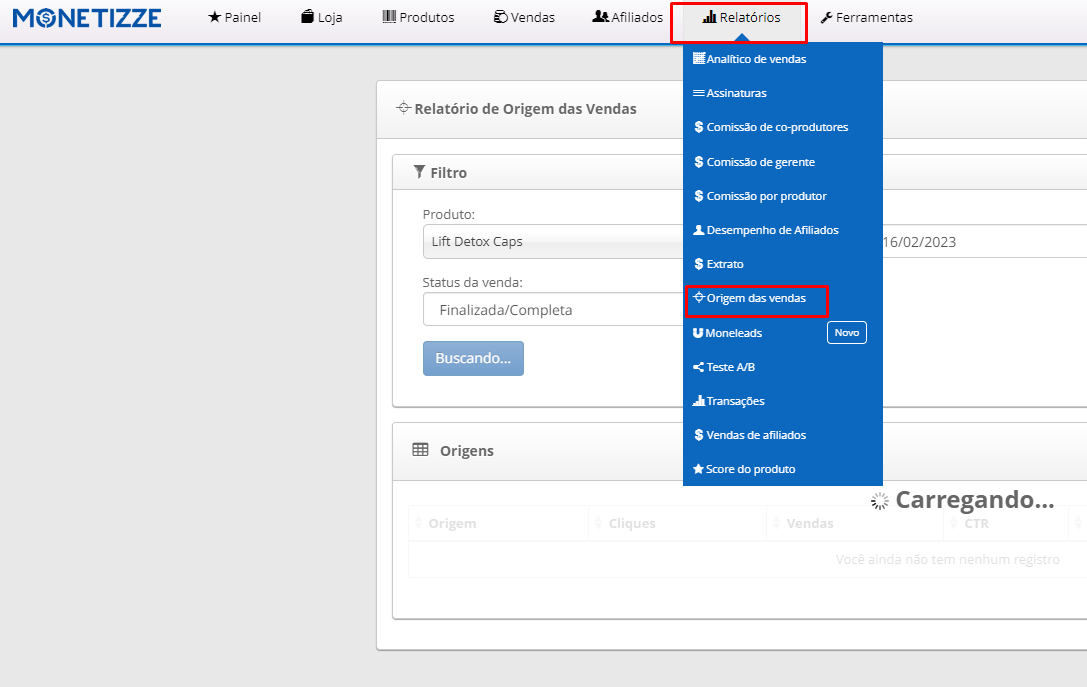
Task: Click the wrench icon for Ferramentas
Action: pos(827,17)
